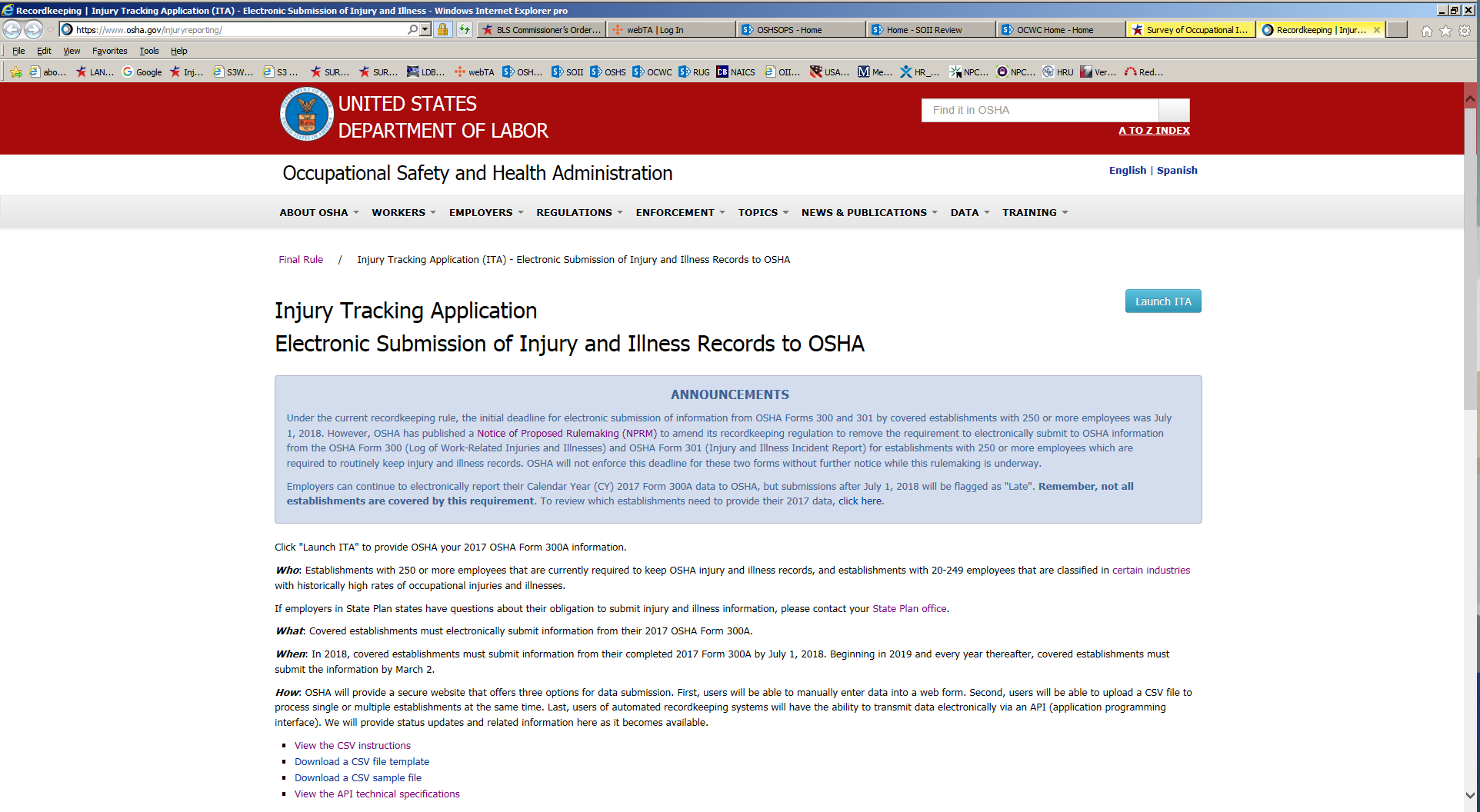Click the vertical scrollbar down arrow

[1470, 796]
